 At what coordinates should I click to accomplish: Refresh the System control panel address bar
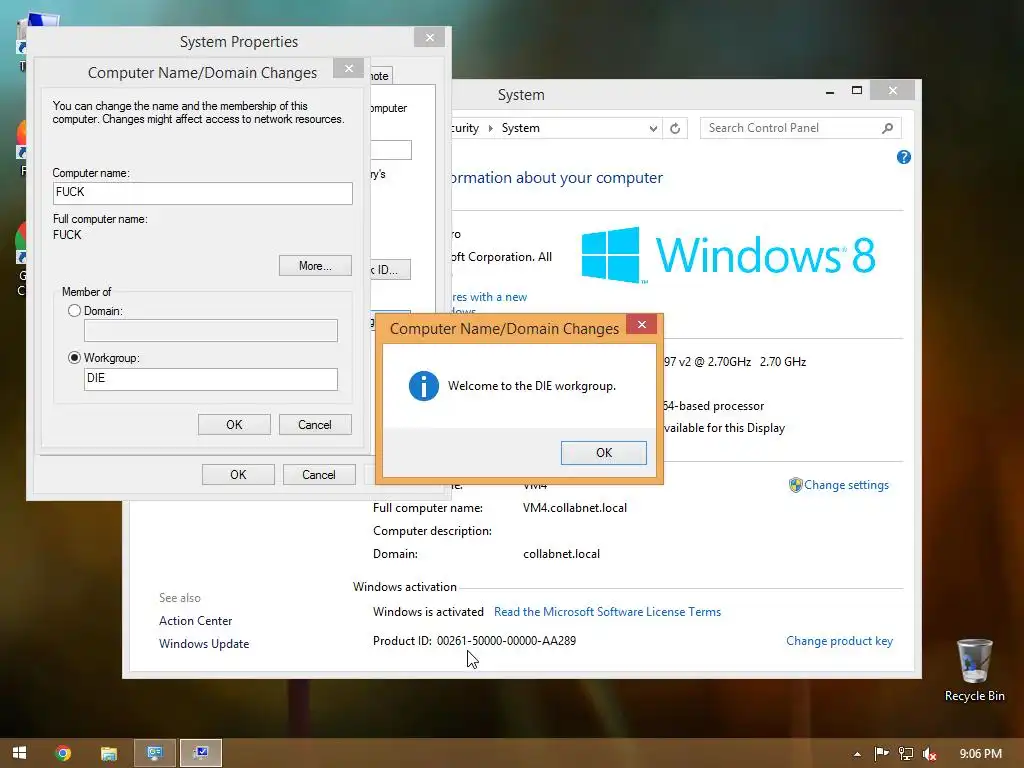(675, 128)
